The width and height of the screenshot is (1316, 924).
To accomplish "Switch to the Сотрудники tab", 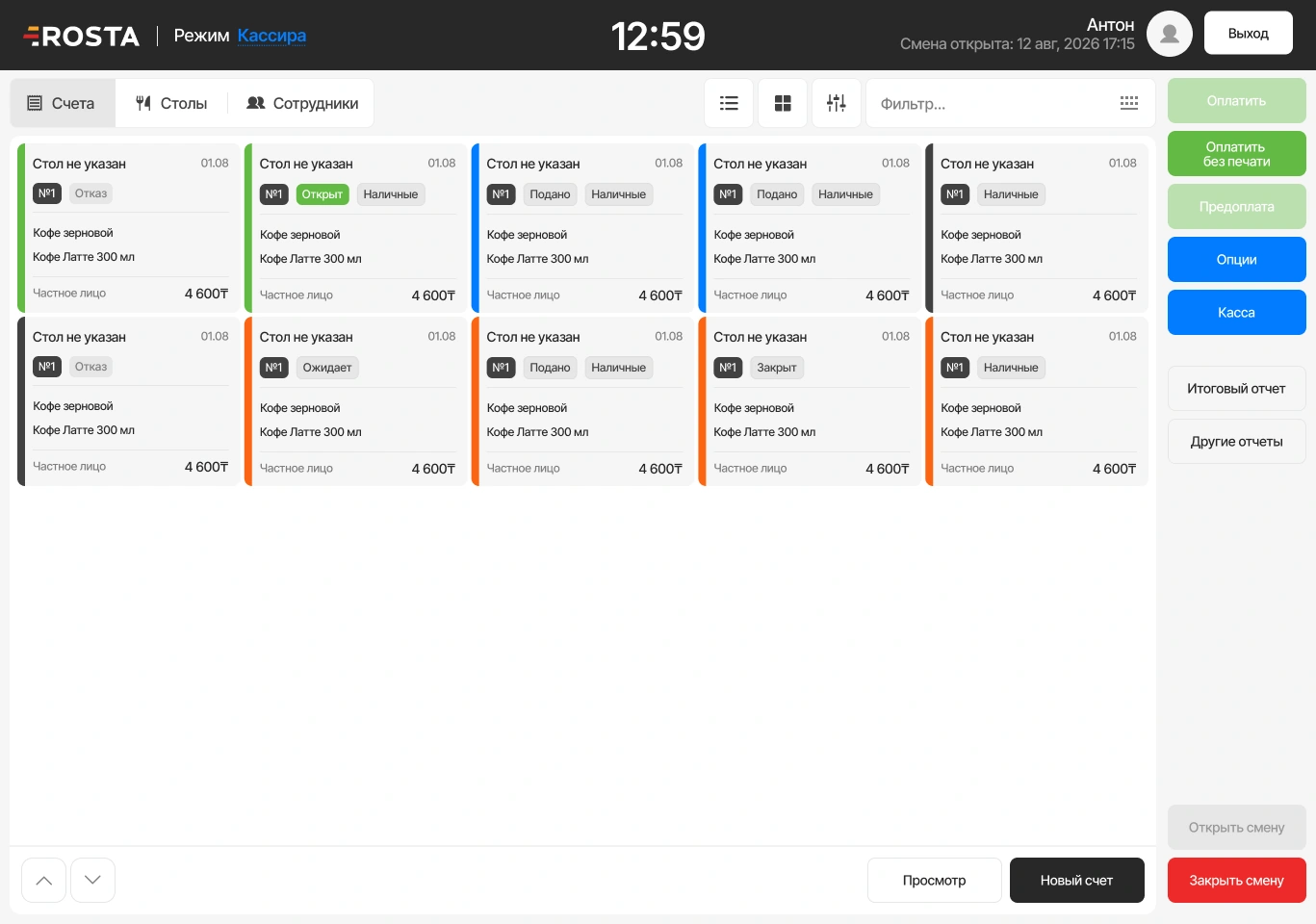I will pyautogui.click(x=302, y=103).
